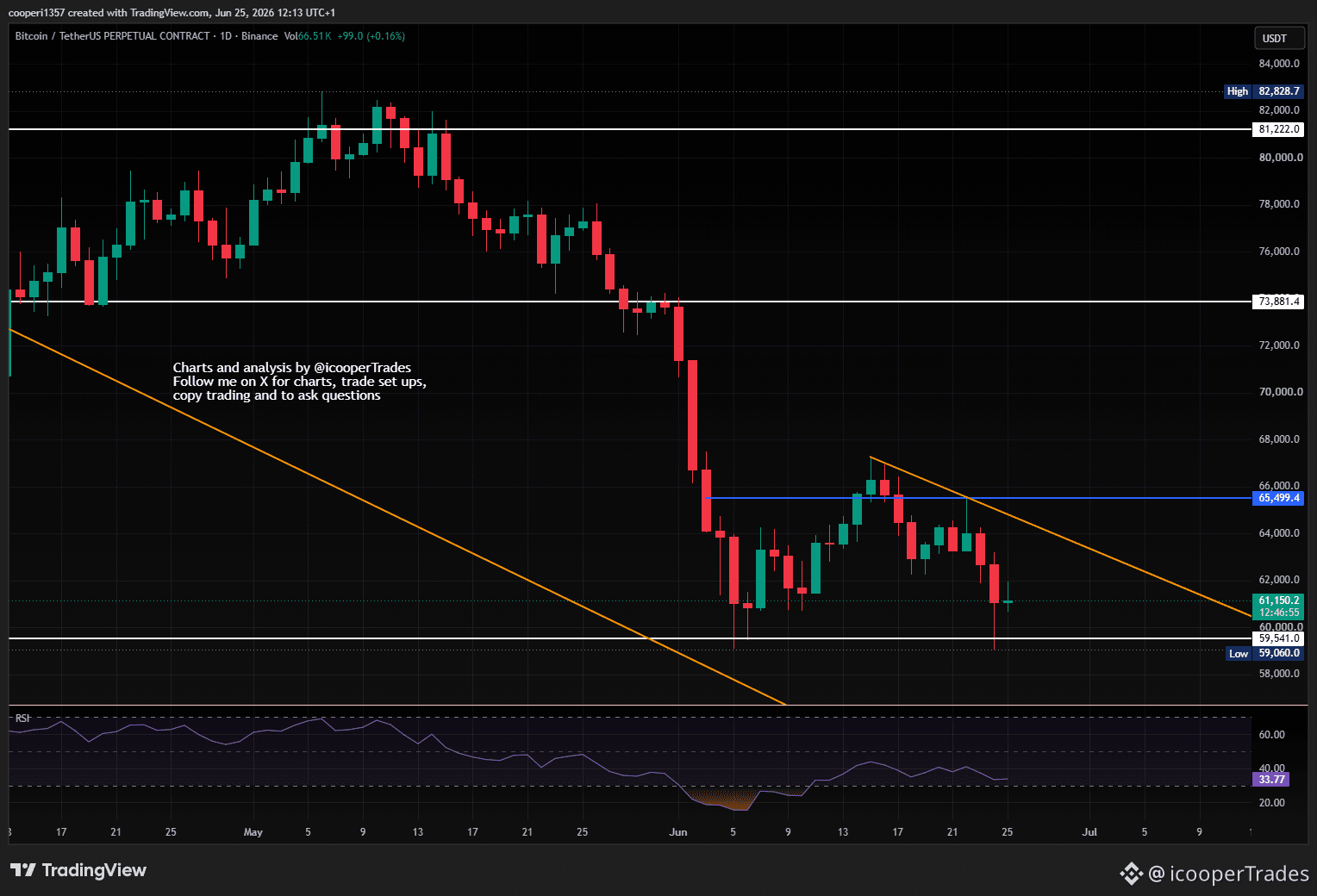Click the 81,222.0 horizontal line price label

click(1278, 129)
